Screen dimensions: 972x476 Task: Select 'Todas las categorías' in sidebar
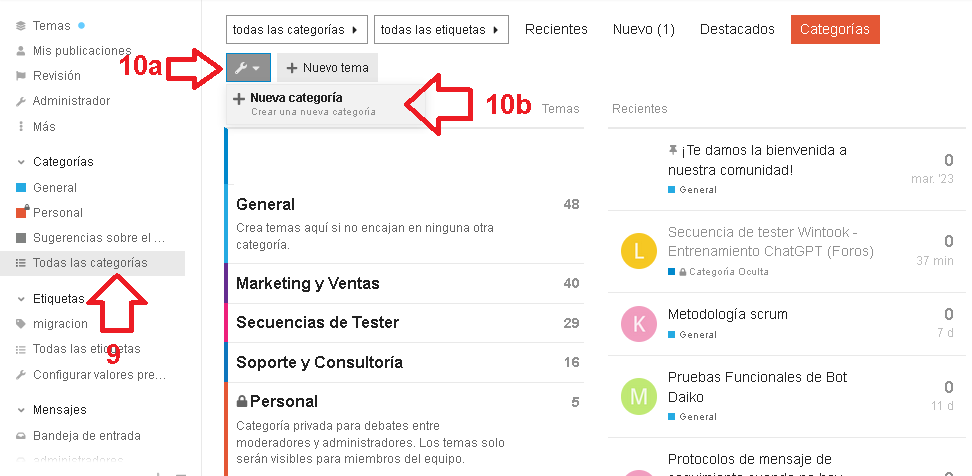[x=90, y=263]
